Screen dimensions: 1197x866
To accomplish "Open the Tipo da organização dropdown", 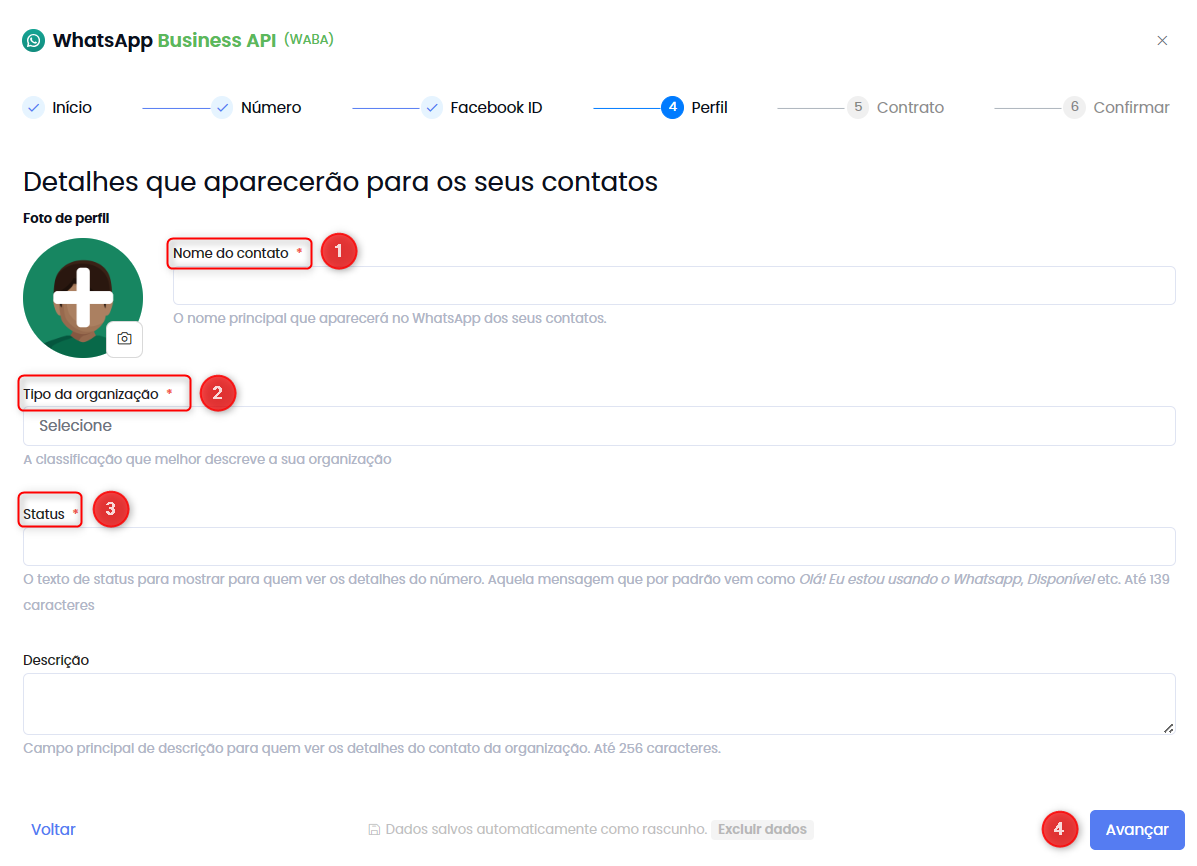I will [x=598, y=426].
